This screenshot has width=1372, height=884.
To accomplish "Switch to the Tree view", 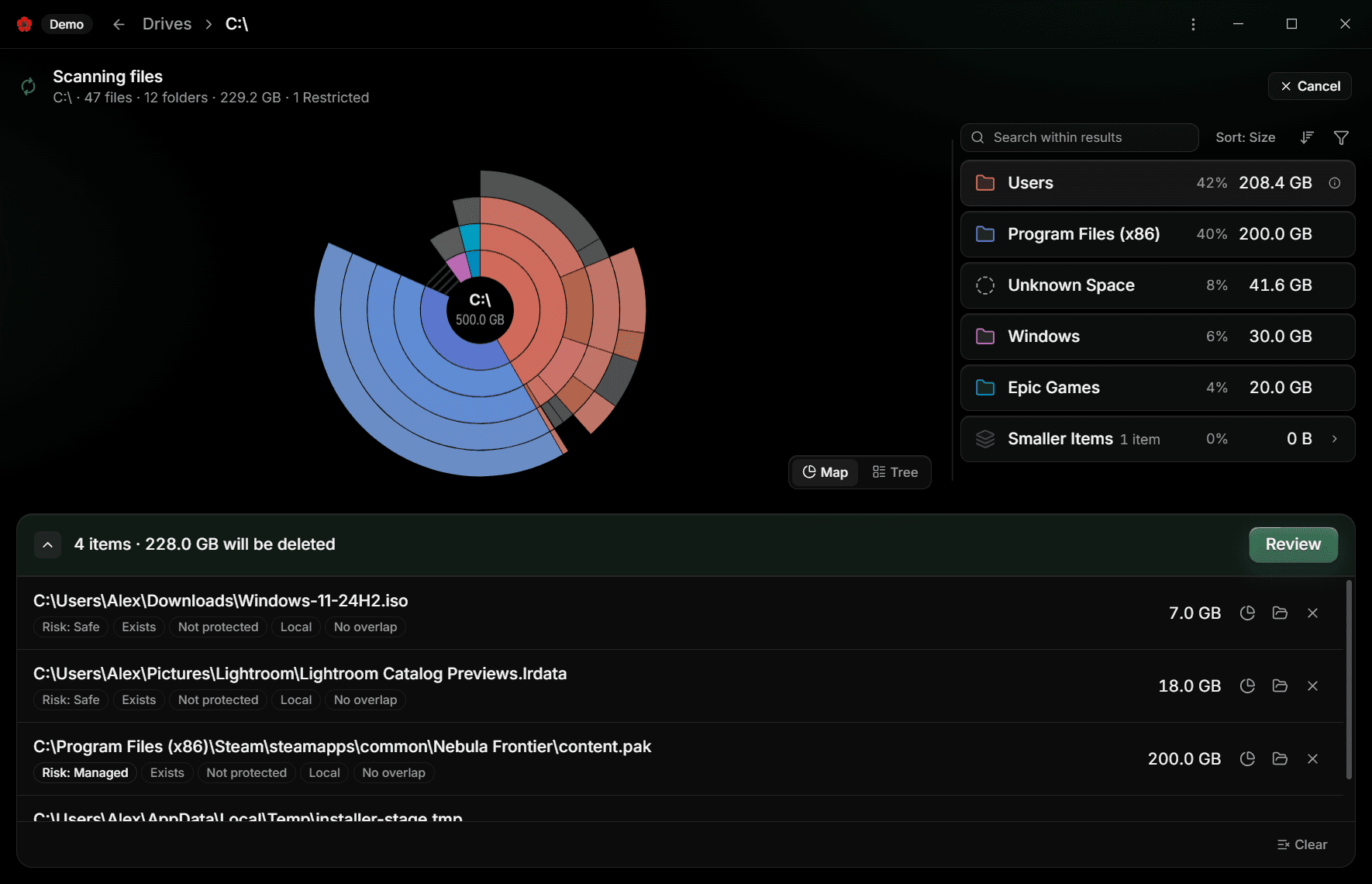I will [895, 472].
